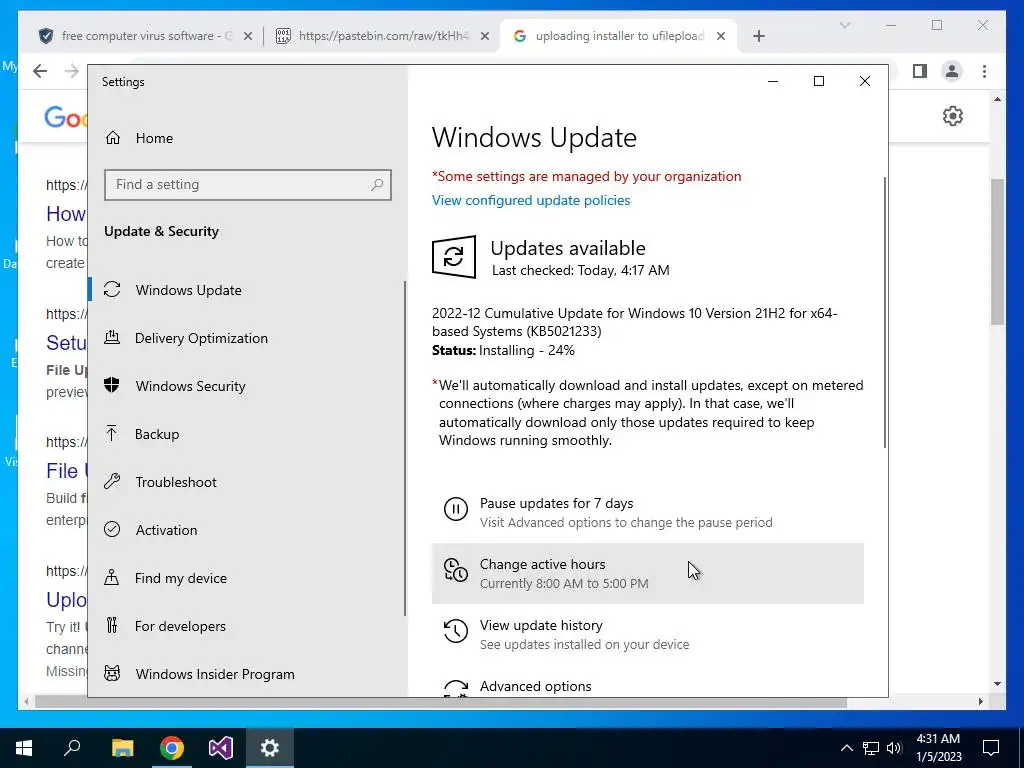Open View configured update policies link
The image size is (1024, 768).
click(x=530, y=200)
